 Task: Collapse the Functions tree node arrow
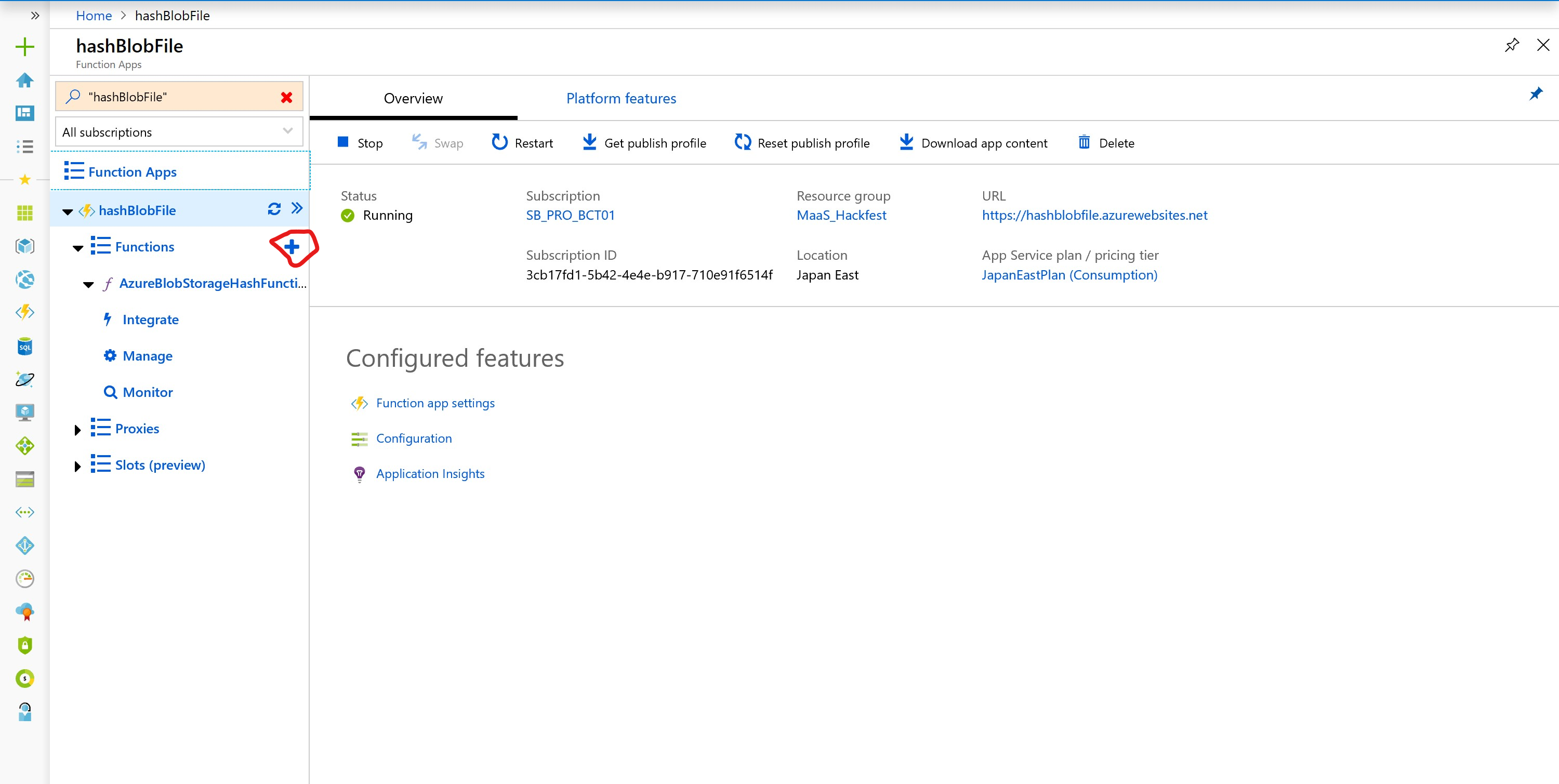coord(78,248)
